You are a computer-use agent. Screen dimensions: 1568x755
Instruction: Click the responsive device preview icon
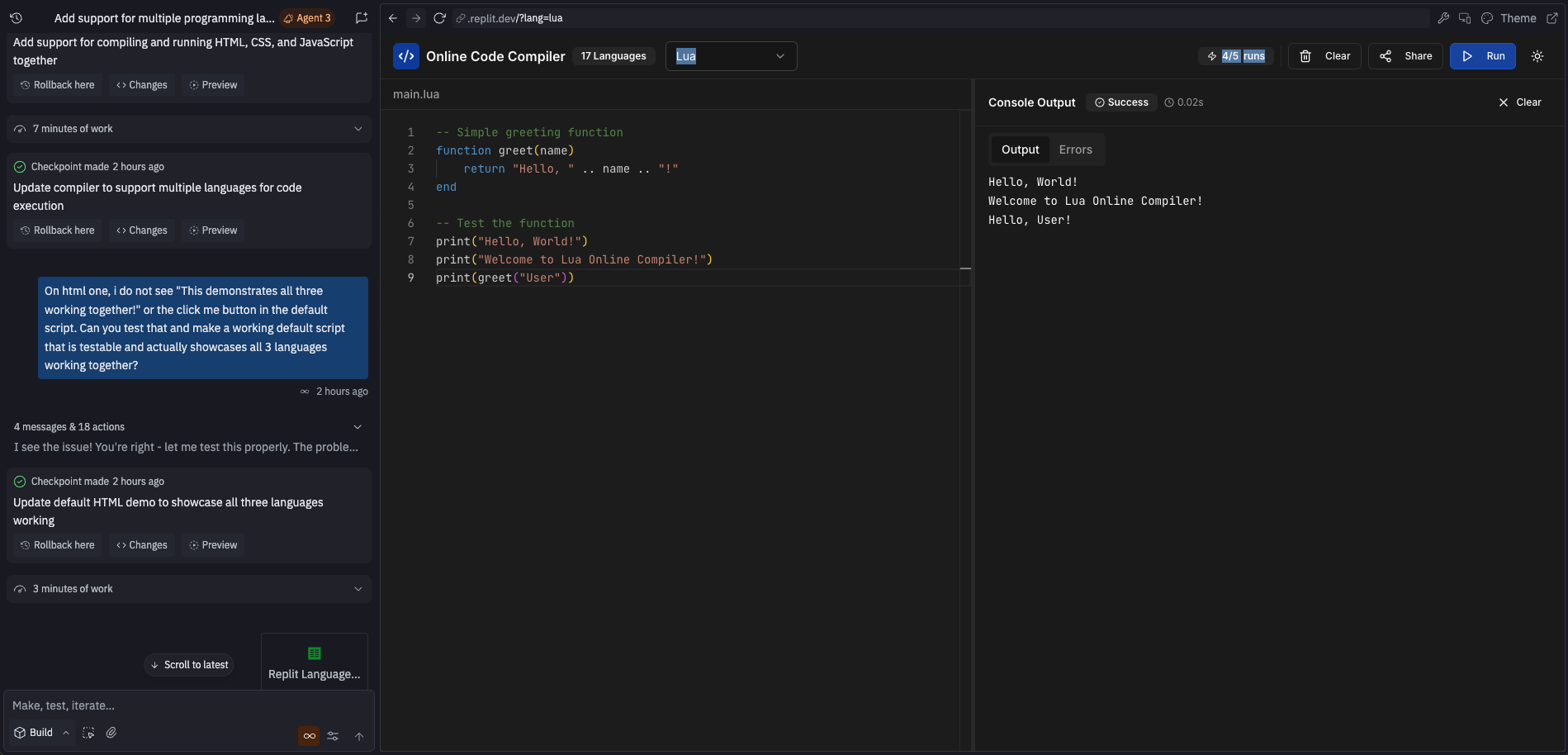[x=1465, y=17]
